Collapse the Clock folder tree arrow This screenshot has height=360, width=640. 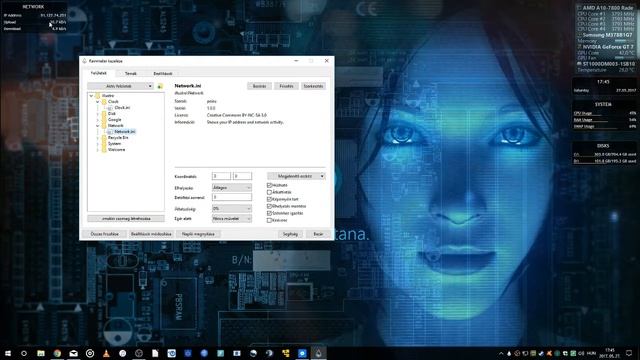tap(98, 102)
